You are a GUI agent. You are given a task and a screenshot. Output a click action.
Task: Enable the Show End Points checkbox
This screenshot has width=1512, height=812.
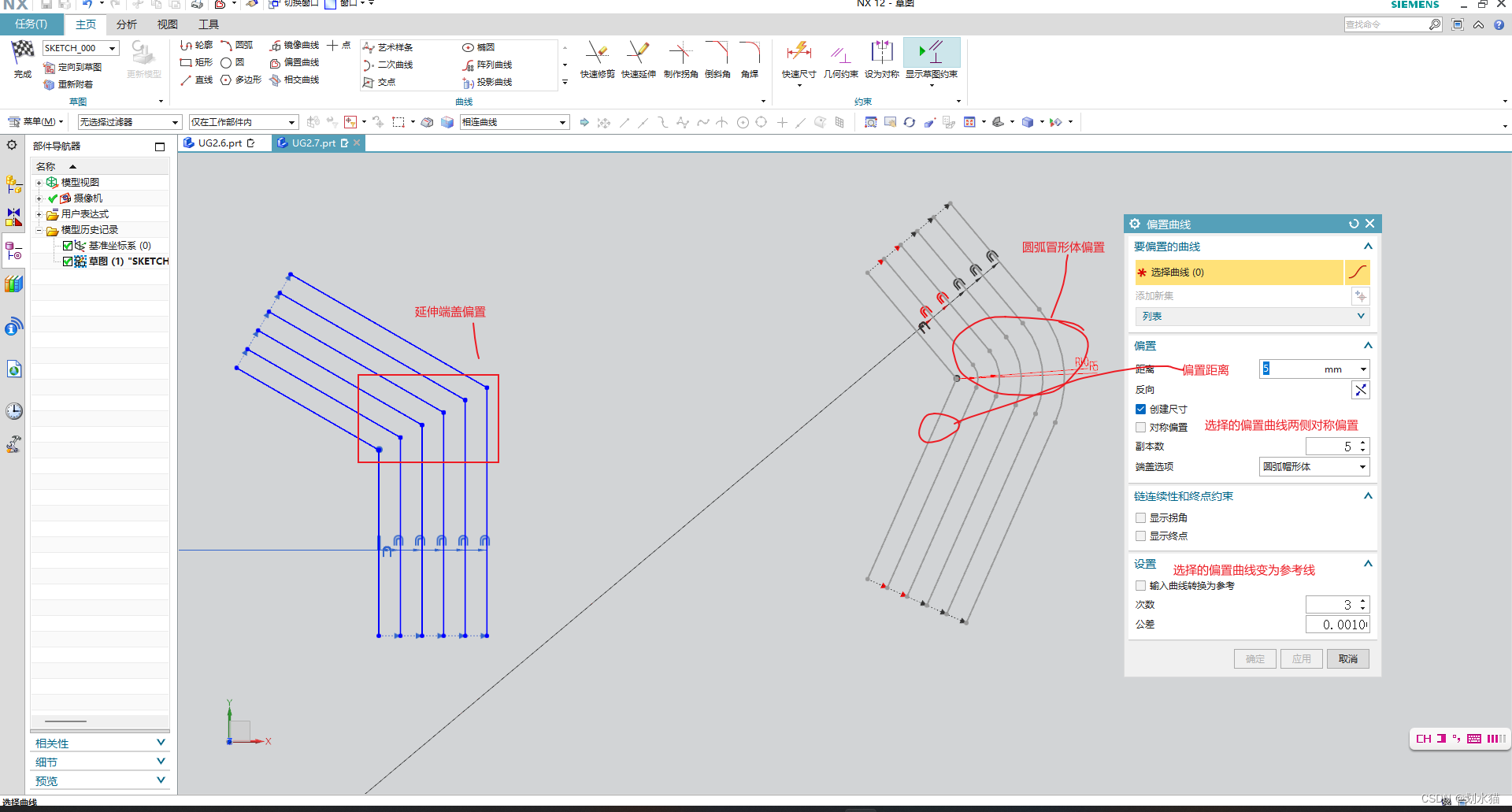tap(1140, 536)
